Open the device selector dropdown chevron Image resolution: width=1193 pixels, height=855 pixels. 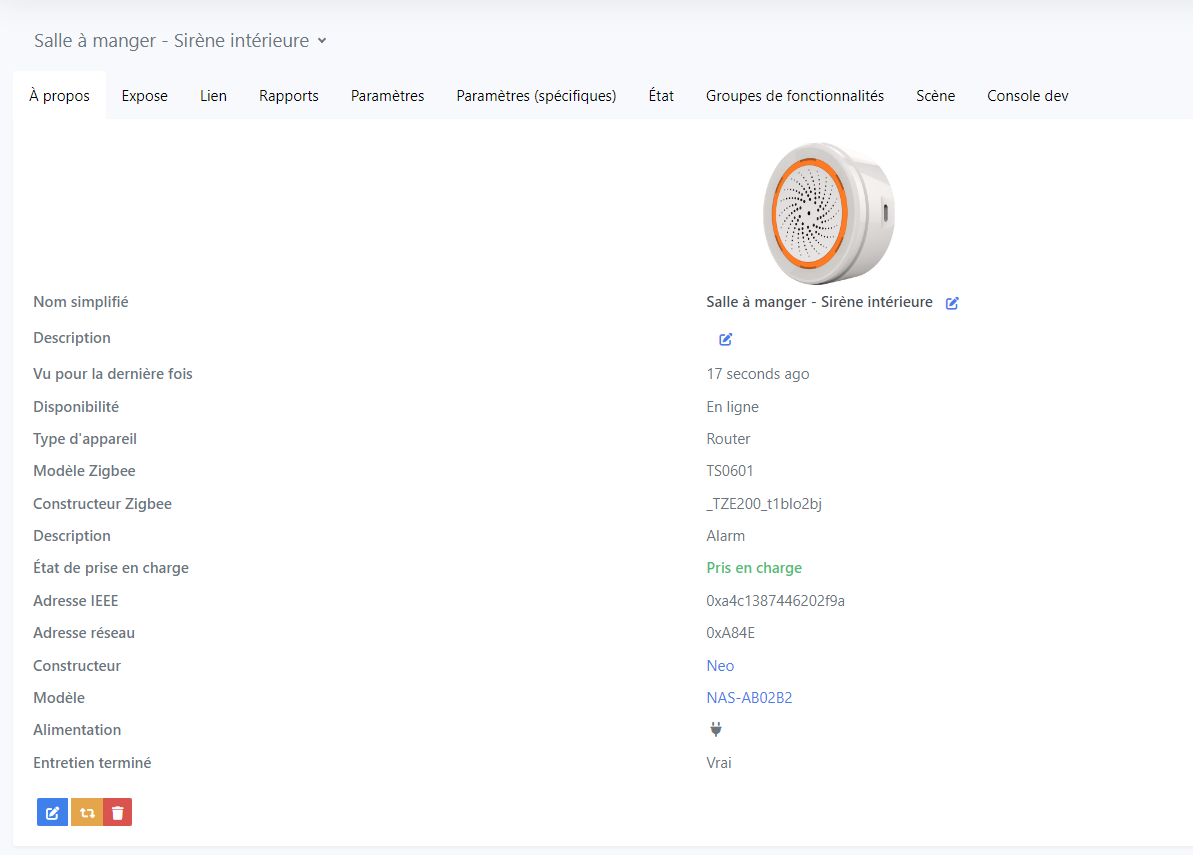[322, 41]
